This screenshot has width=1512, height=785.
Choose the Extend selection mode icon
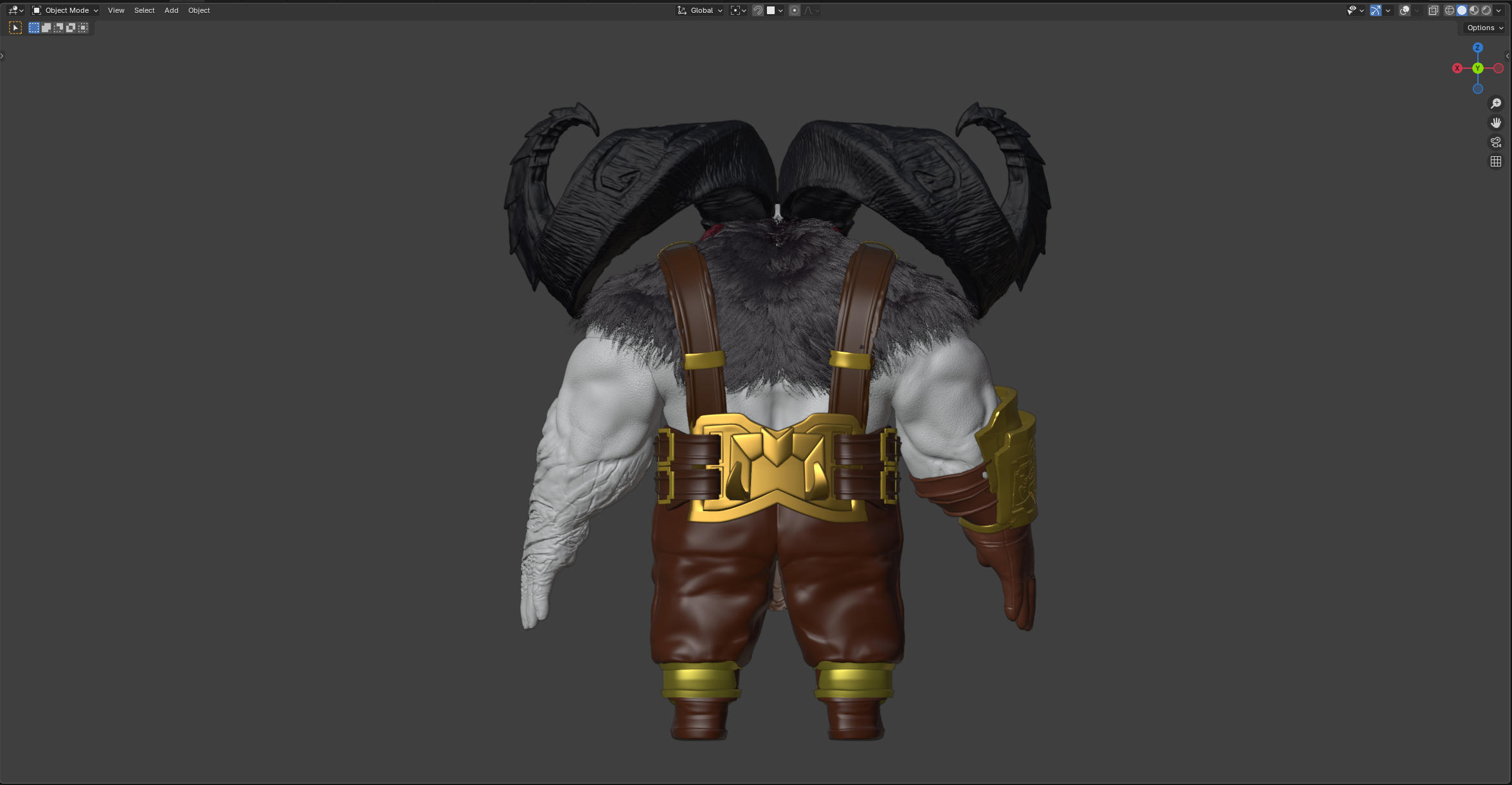[x=46, y=28]
